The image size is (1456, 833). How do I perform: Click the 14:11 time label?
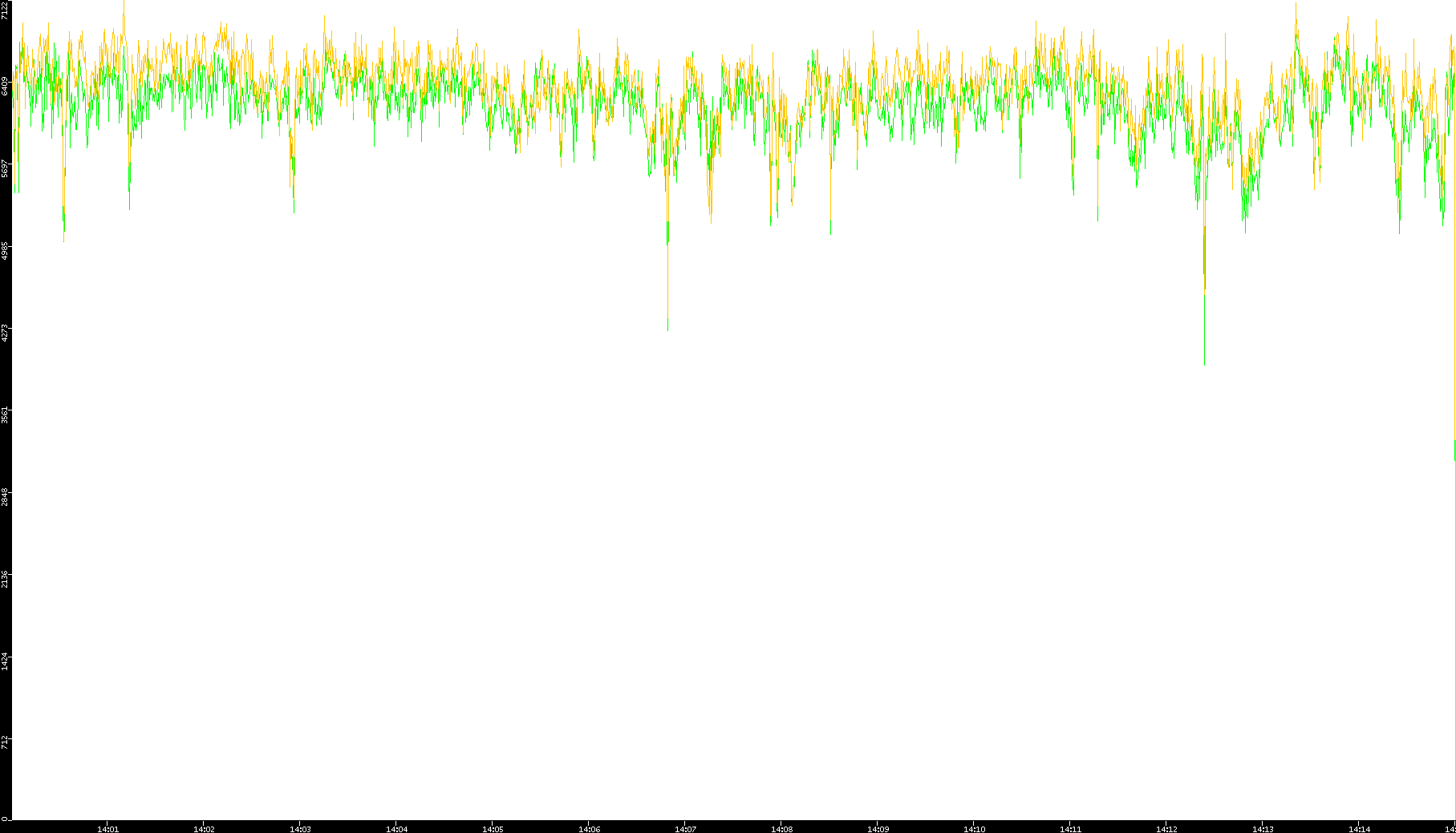point(1070,829)
